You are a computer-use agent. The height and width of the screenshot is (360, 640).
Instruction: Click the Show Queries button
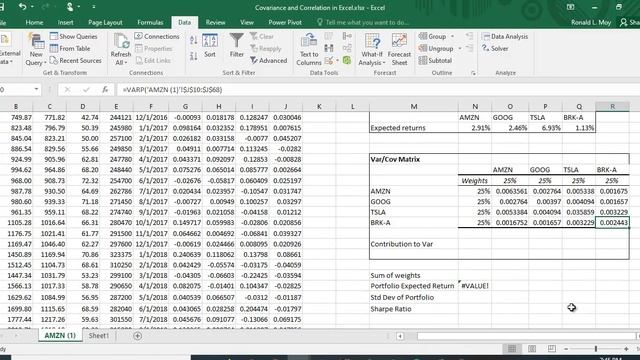pyautogui.click(x=74, y=36)
